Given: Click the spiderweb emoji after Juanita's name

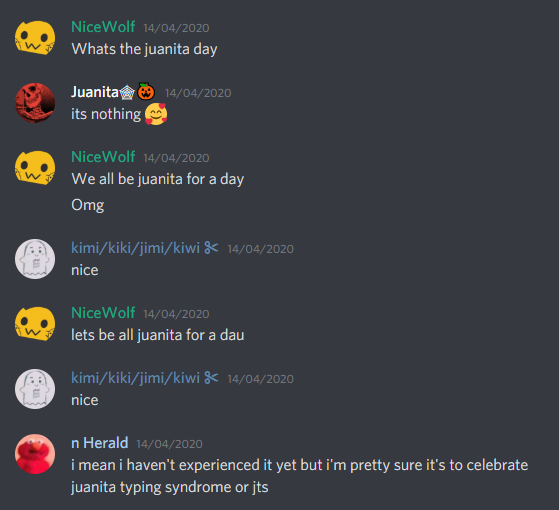Looking at the screenshot, I should 127,93.
